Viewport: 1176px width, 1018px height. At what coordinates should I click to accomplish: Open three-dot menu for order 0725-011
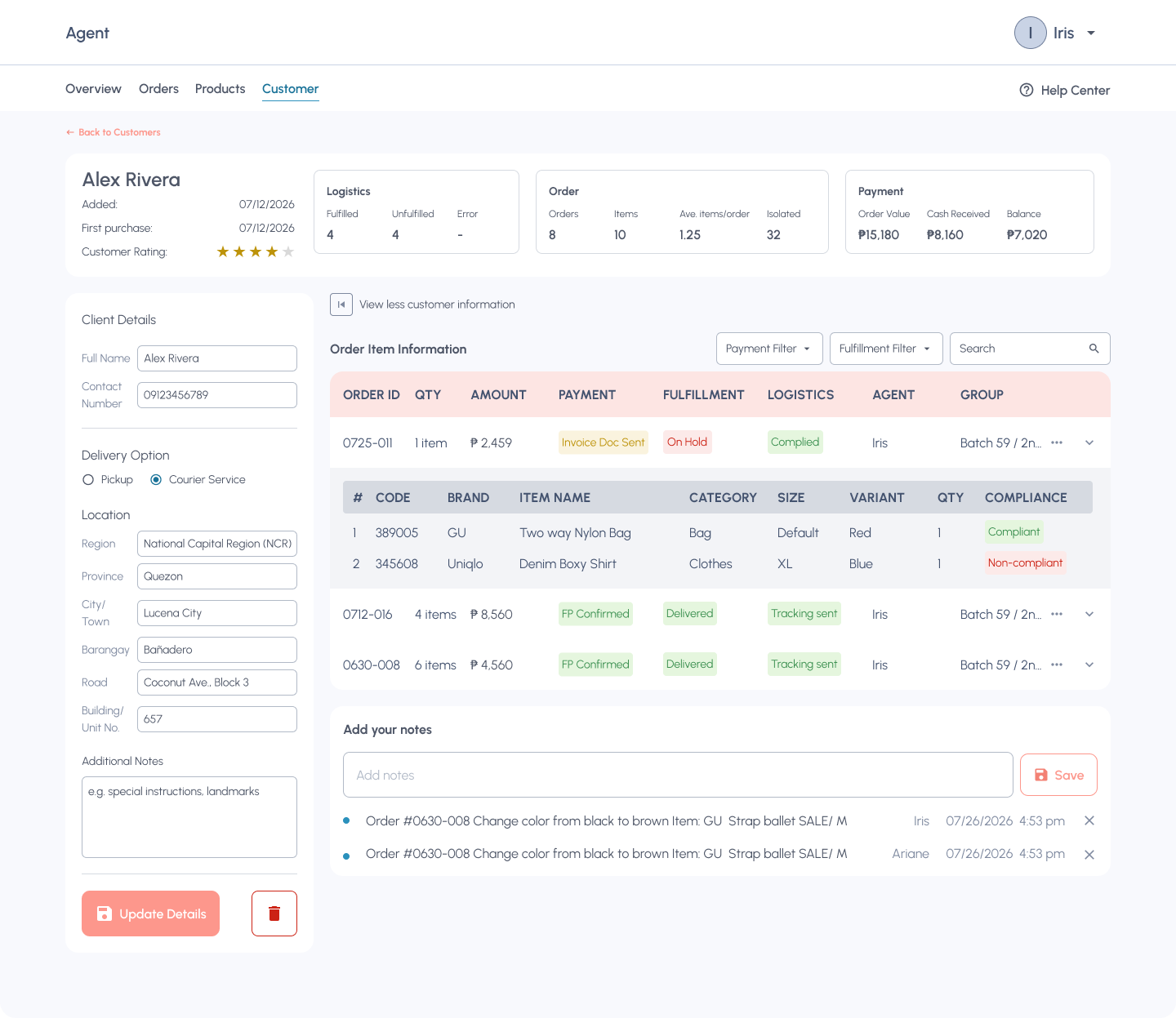click(x=1057, y=442)
